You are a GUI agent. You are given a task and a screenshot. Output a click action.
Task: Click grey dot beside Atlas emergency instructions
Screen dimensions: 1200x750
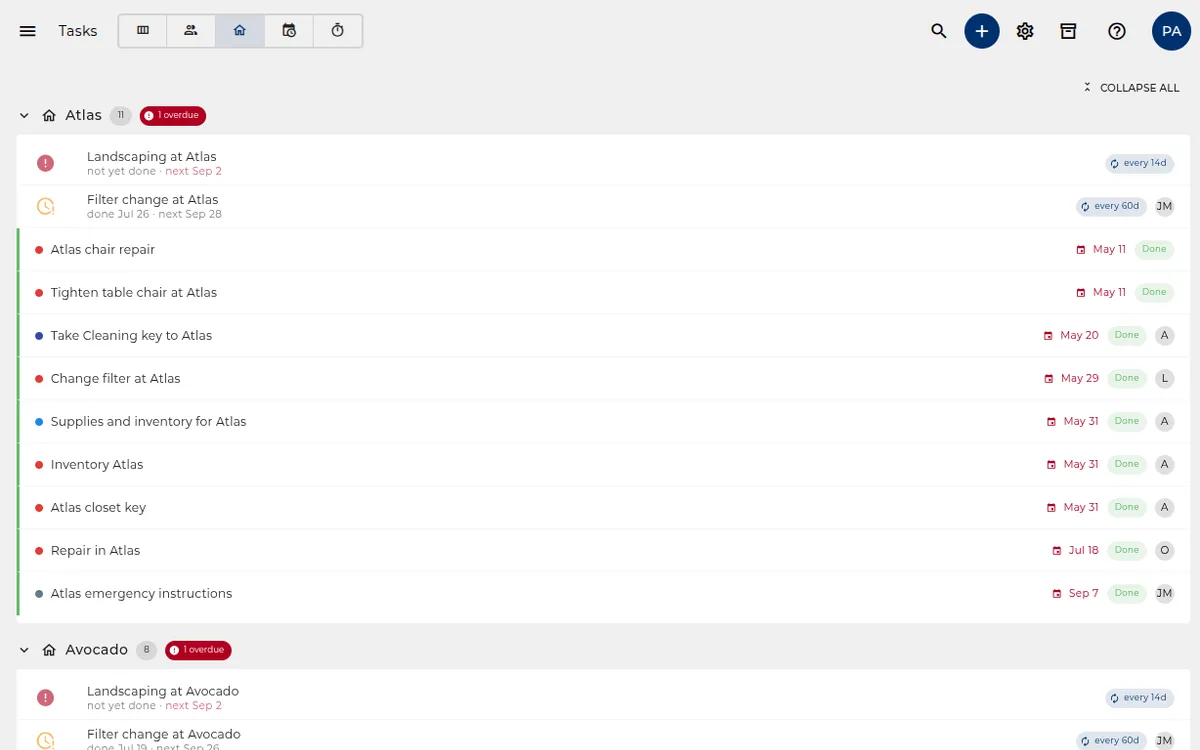39,594
